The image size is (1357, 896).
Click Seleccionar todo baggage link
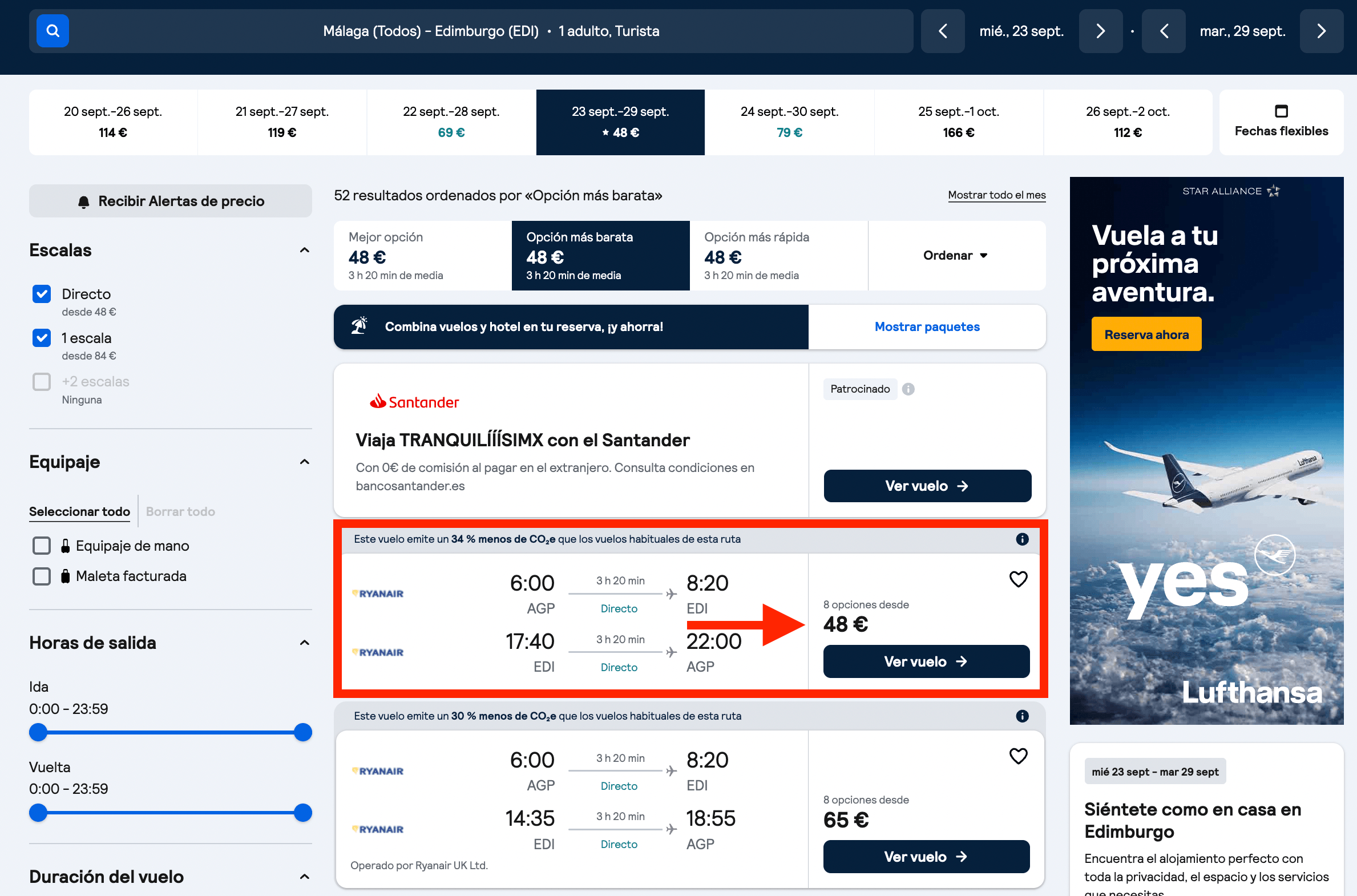click(x=79, y=511)
